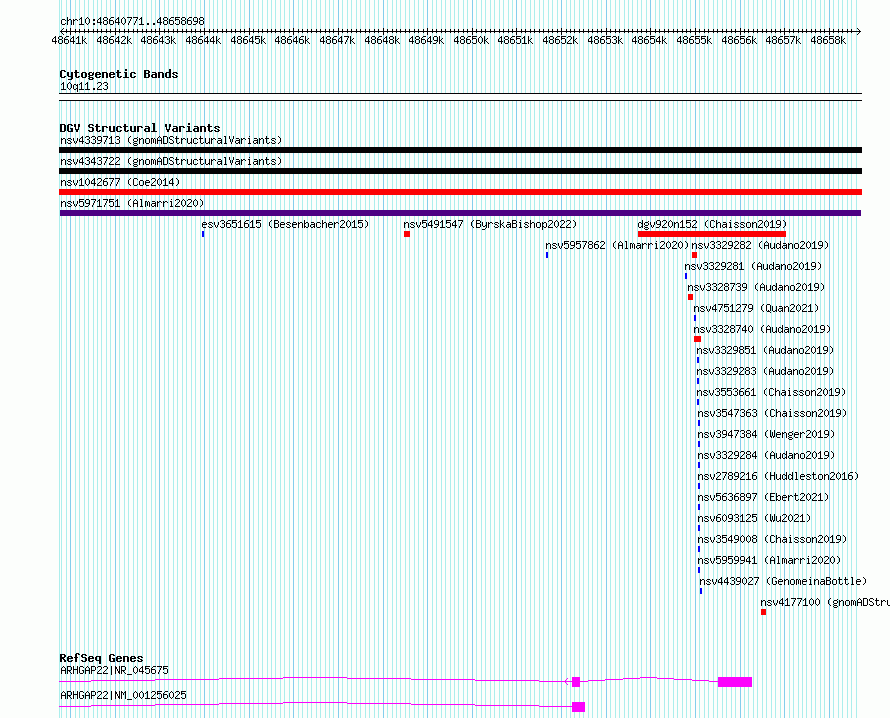Click the 48658k ruler position

[828, 40]
